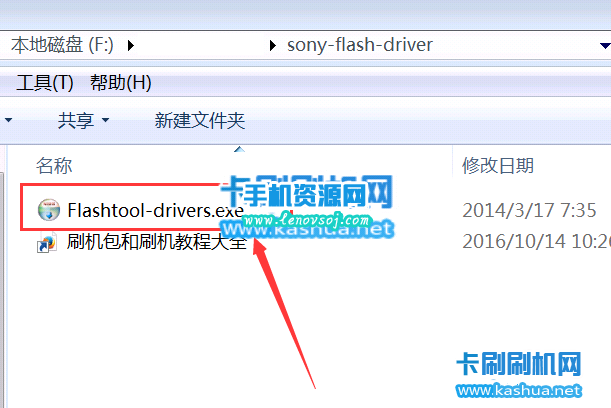Click the Flashtool-drivers.exe installer icon
The height and width of the screenshot is (408, 611).
(x=49, y=210)
